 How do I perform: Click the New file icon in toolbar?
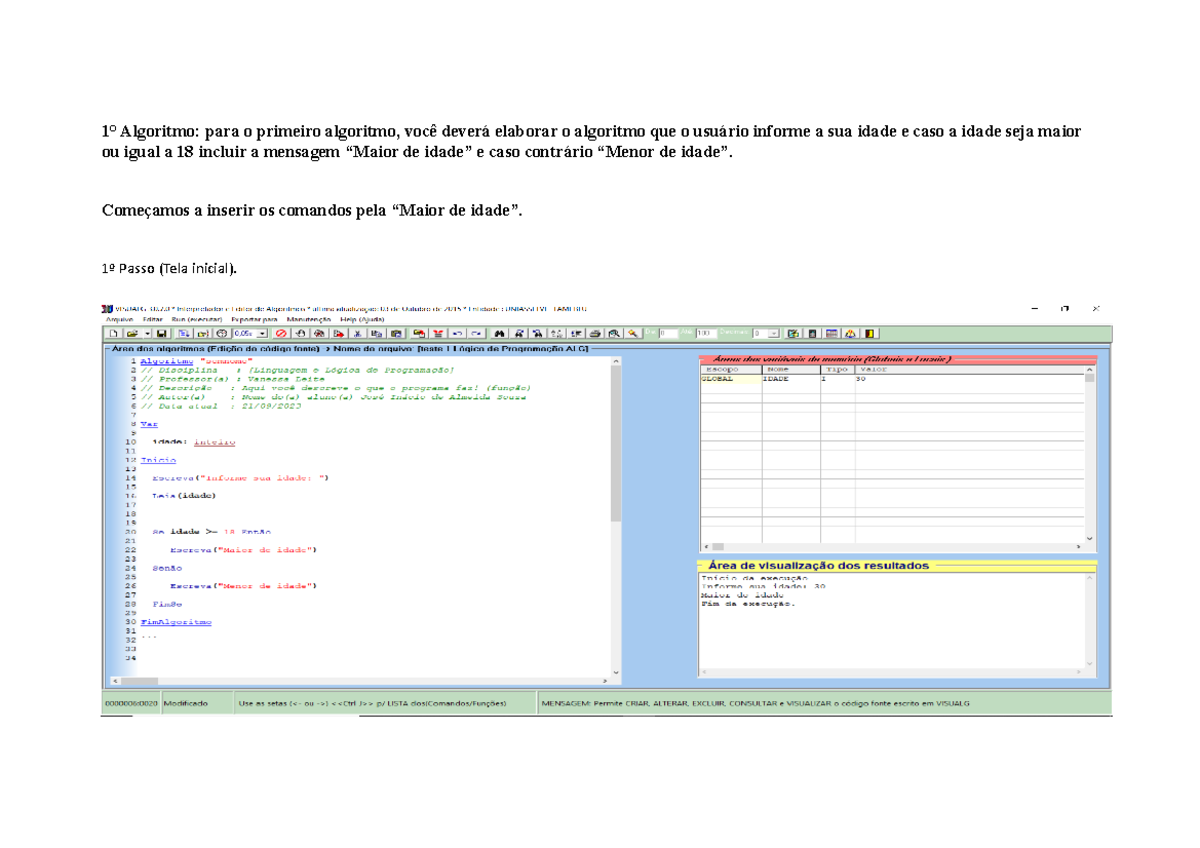point(113,333)
